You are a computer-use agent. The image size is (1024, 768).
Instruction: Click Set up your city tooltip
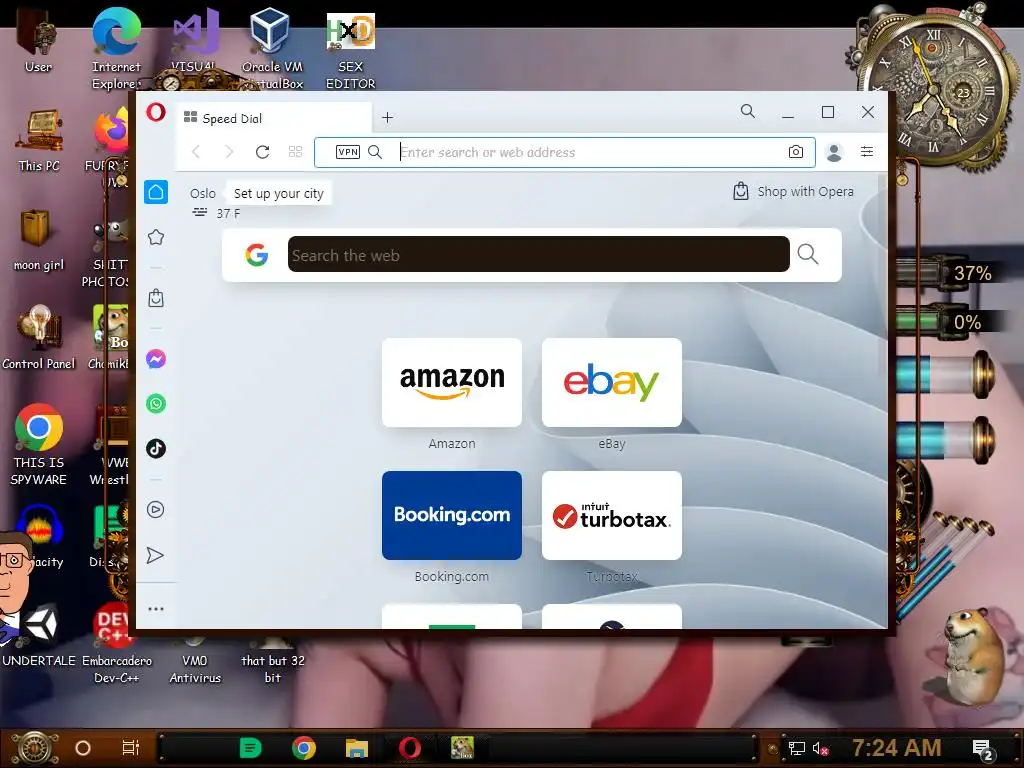[x=279, y=193]
